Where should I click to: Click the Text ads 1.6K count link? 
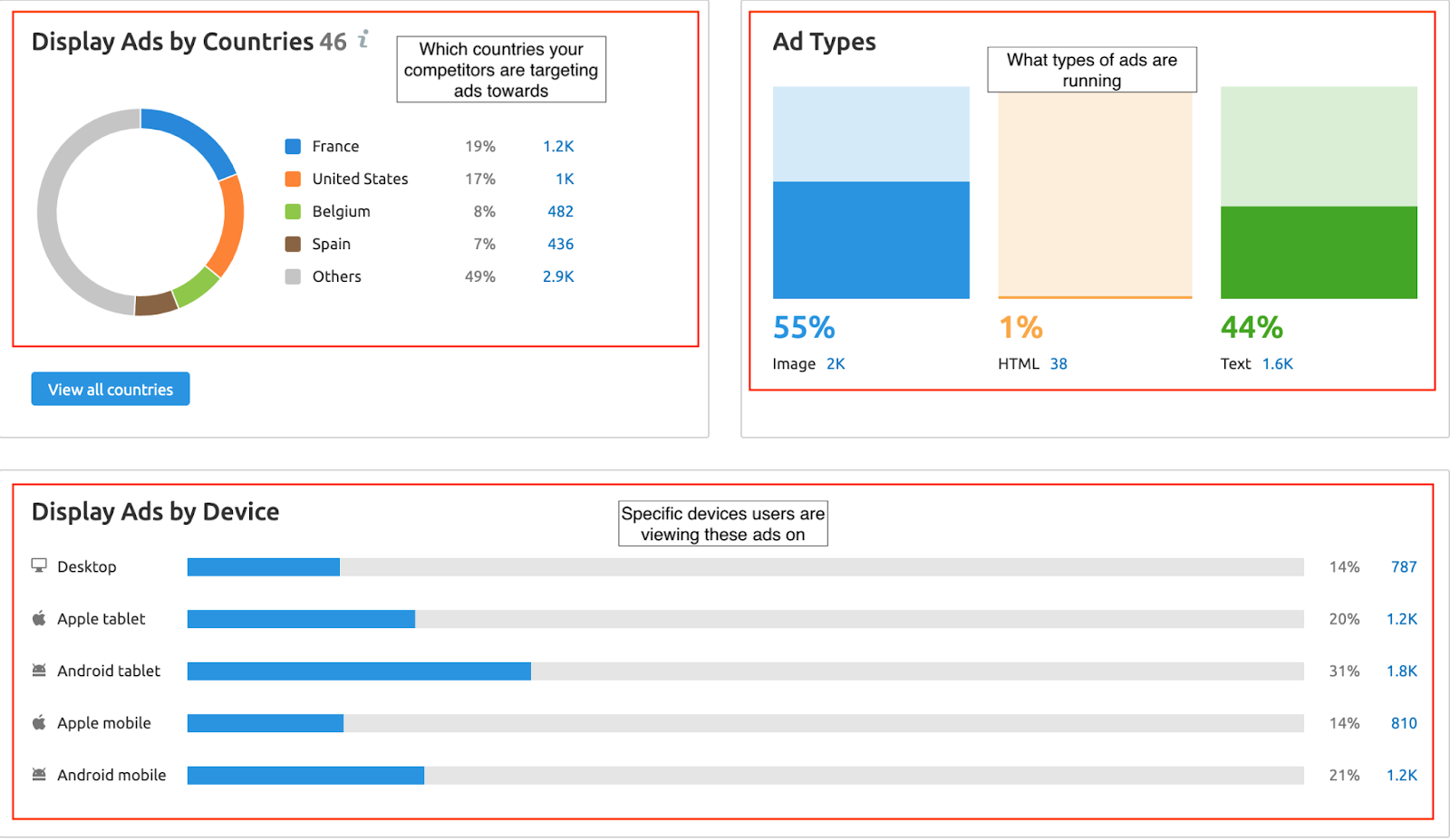point(1277,363)
